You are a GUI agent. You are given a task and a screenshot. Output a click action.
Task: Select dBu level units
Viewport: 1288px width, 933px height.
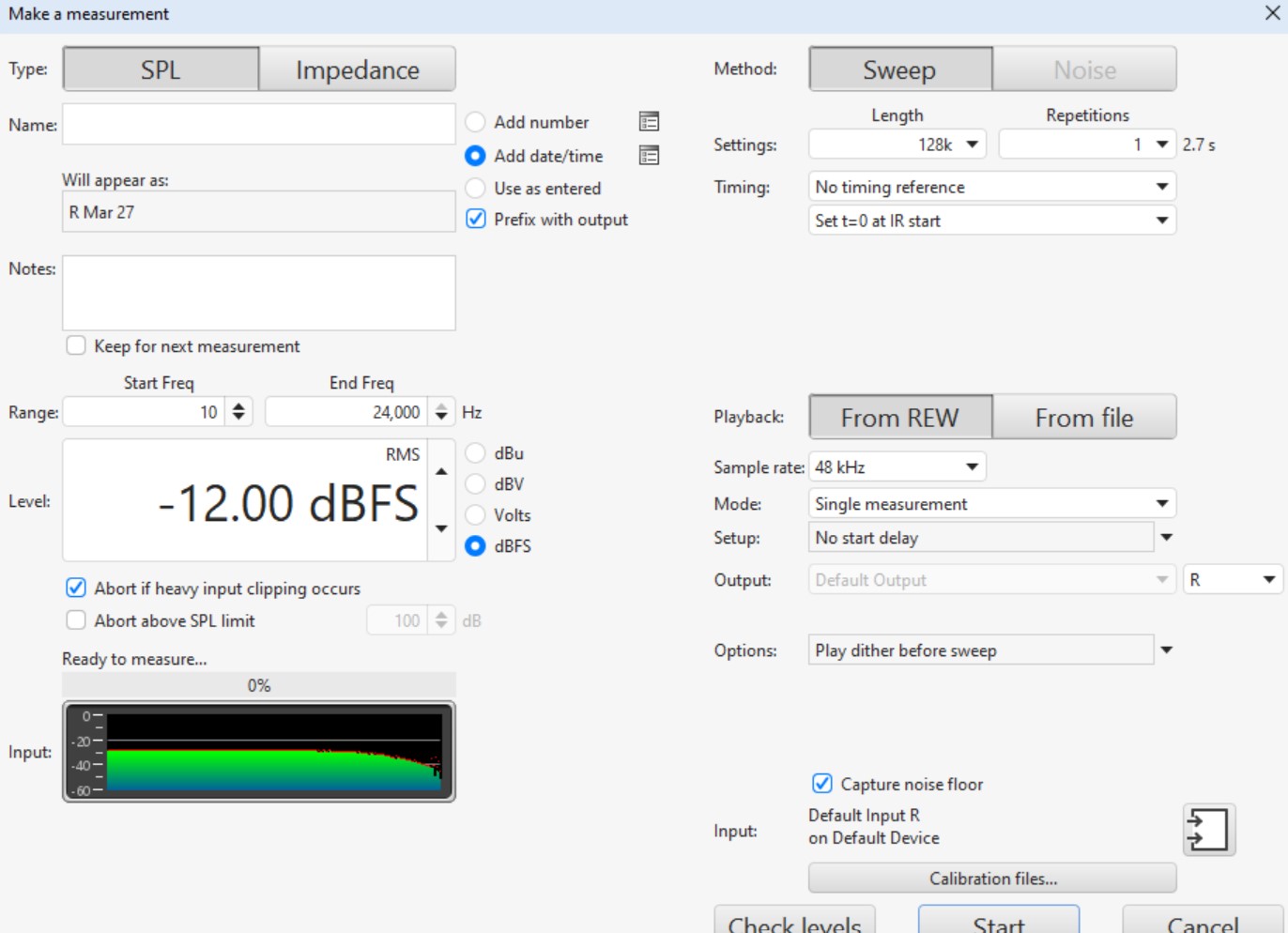[x=476, y=453]
